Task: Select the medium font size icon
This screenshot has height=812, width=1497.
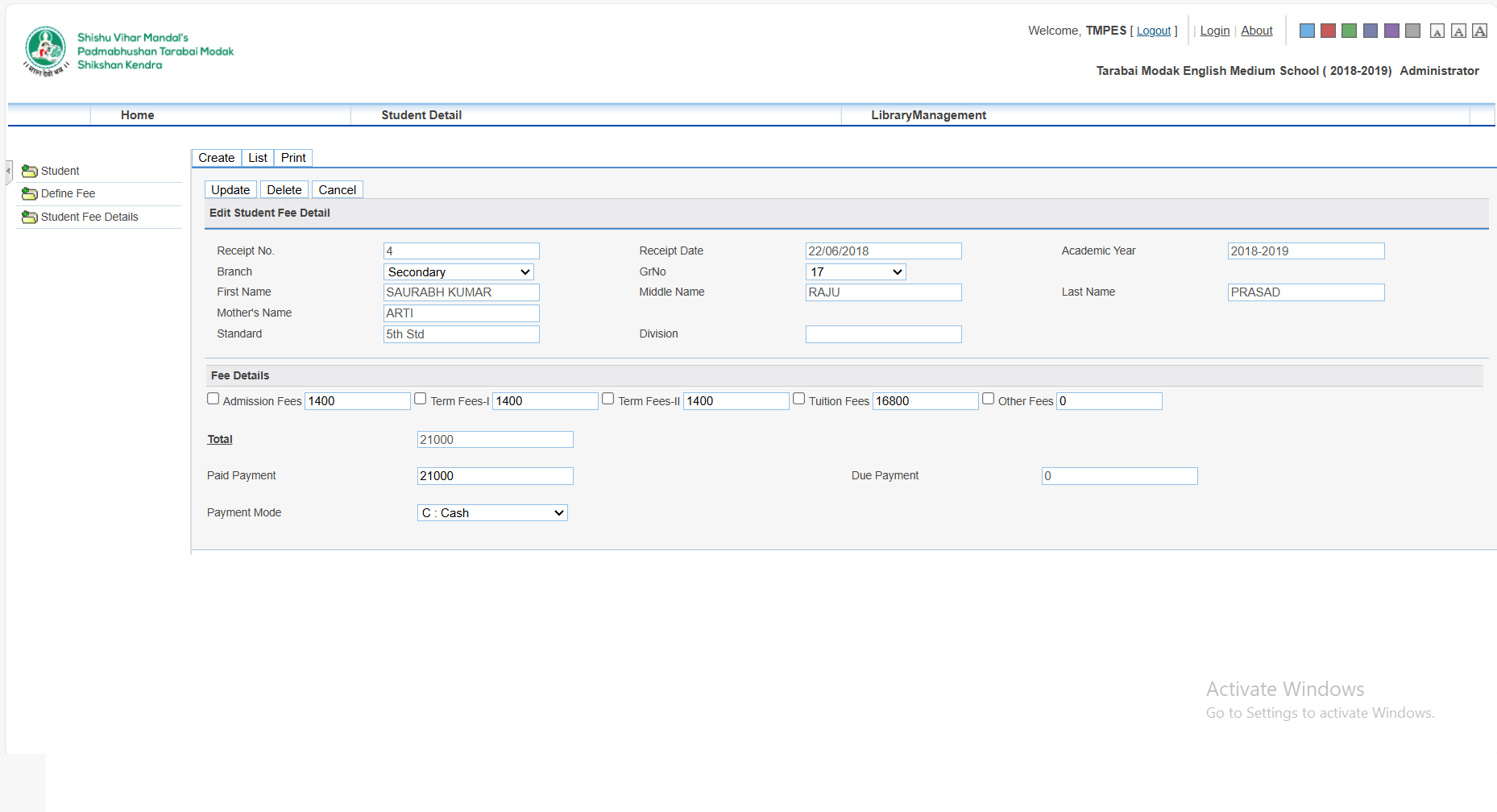Action: click(1458, 31)
